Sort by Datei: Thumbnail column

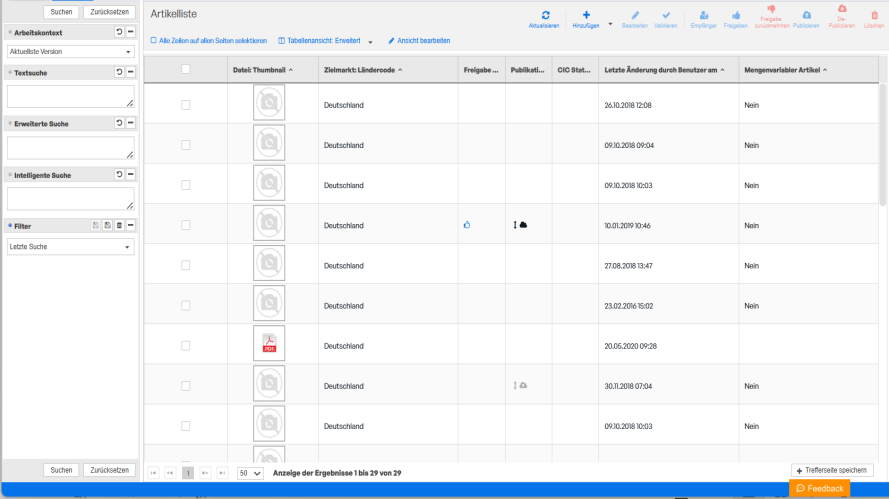[263, 70]
